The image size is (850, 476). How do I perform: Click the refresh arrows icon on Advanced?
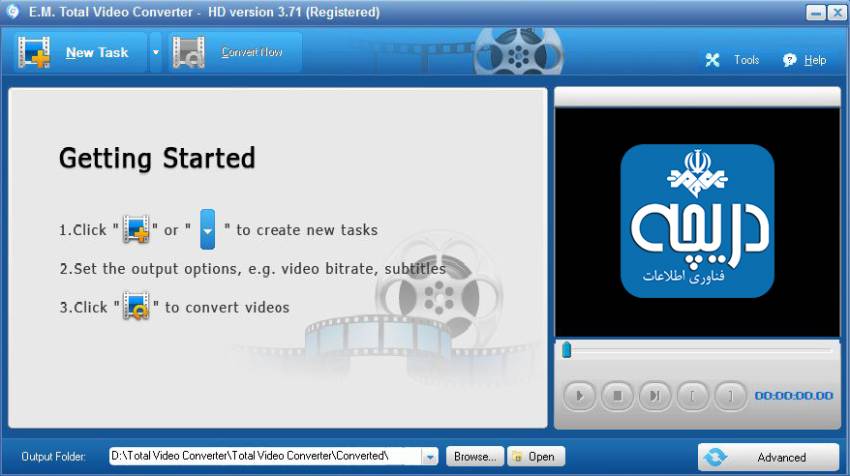(716, 457)
